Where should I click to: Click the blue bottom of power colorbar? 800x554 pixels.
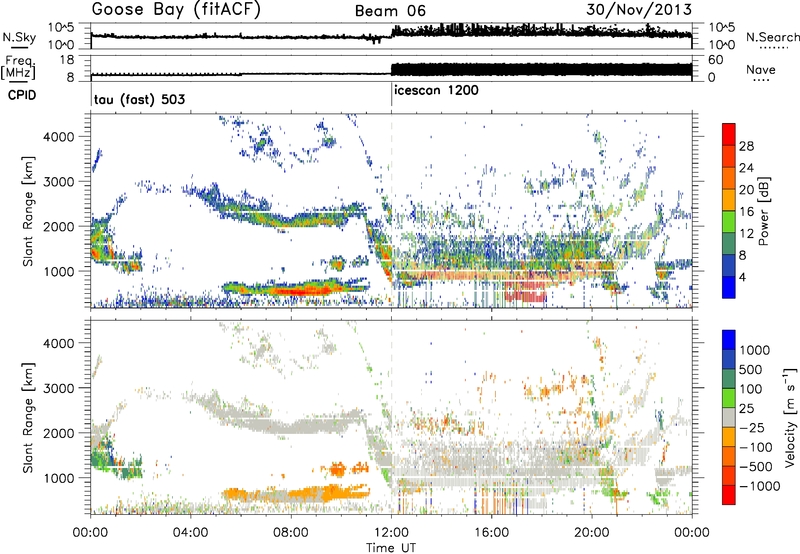tap(729, 287)
